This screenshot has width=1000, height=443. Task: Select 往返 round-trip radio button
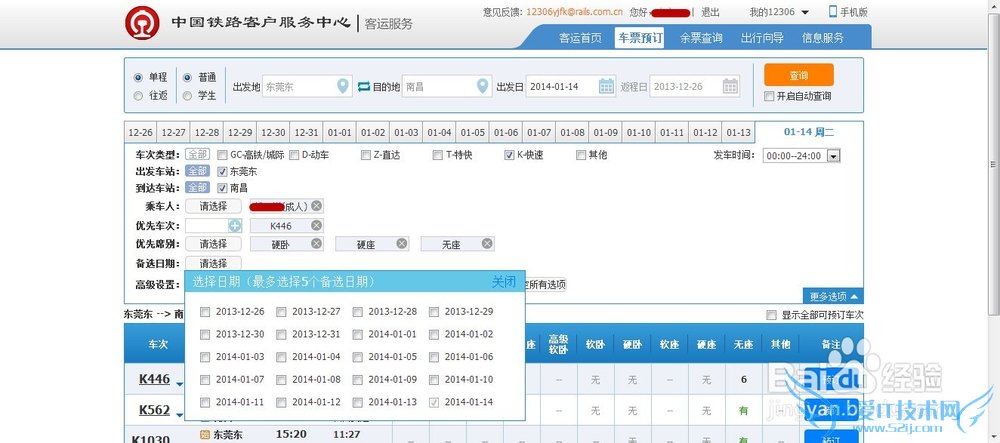(138, 96)
